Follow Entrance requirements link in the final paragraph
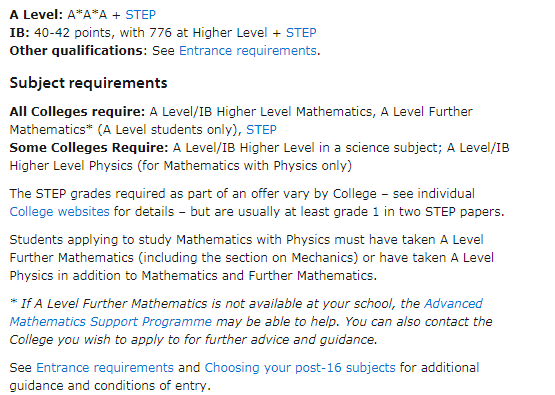The image size is (555, 395). (105, 368)
